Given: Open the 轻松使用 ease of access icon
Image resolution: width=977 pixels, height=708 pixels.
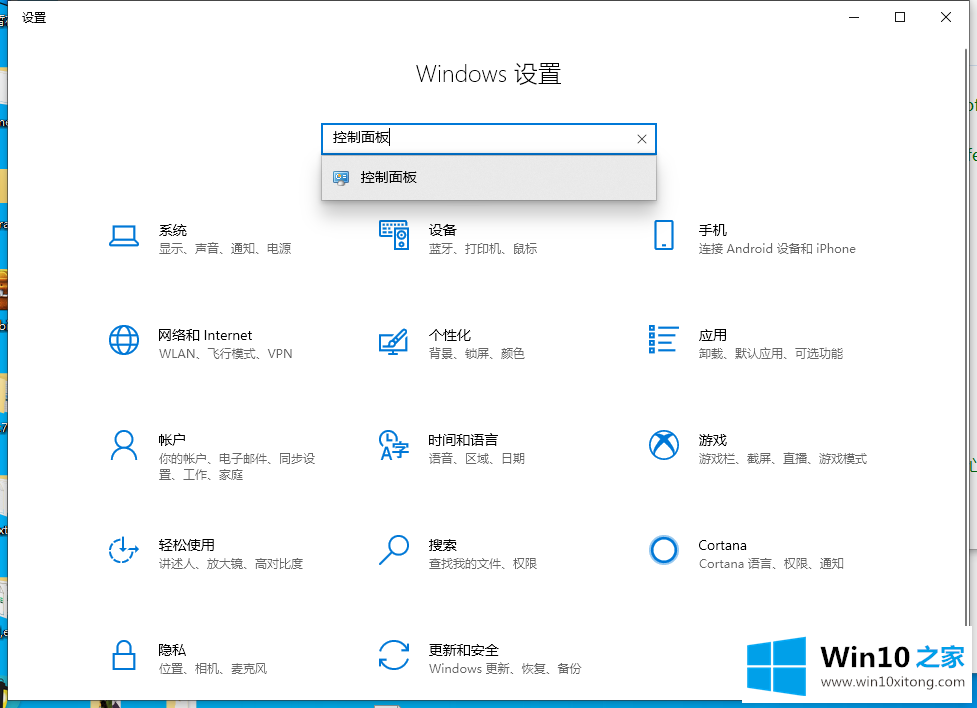Looking at the screenshot, I should coord(123,550).
